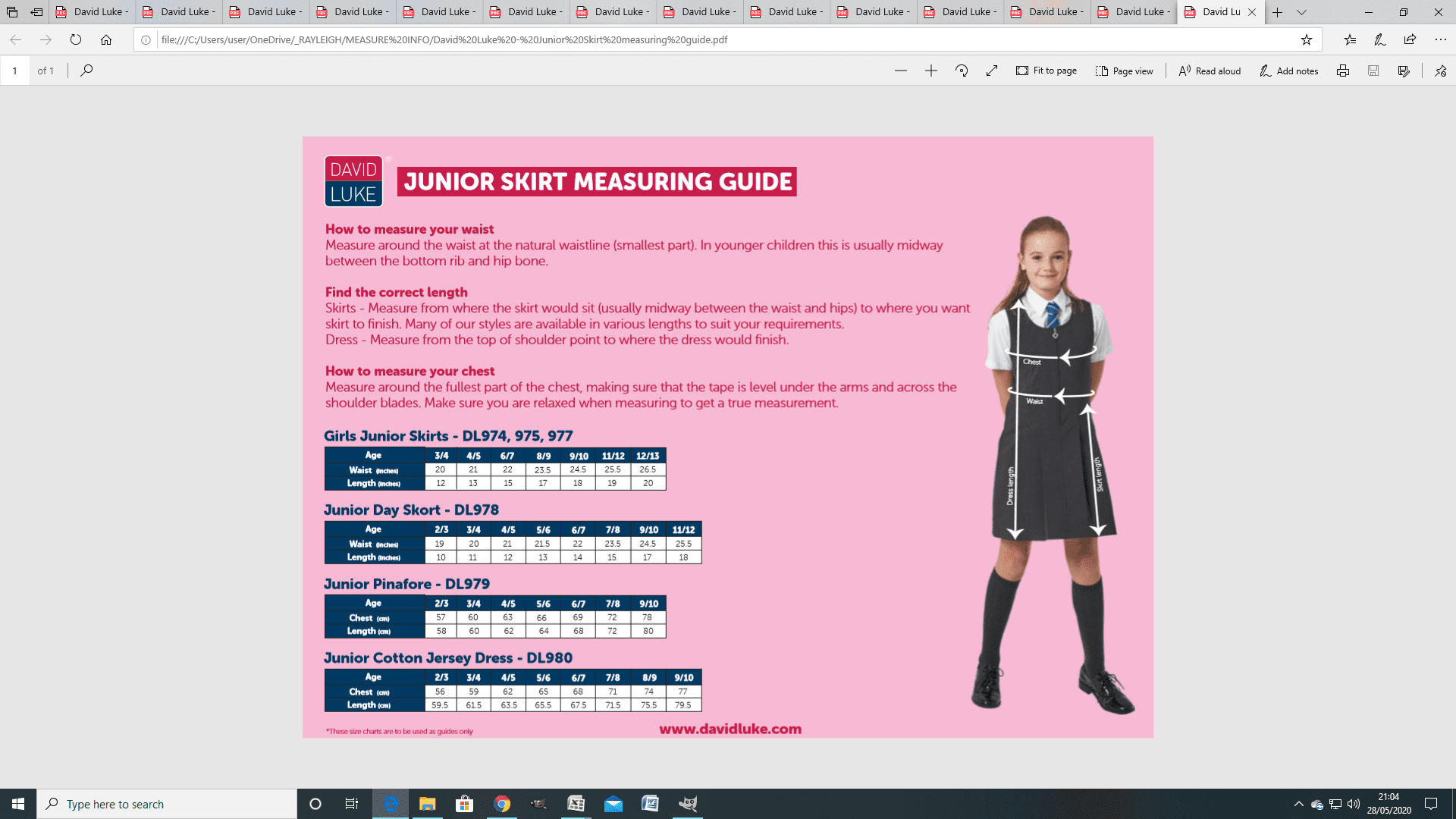This screenshot has height=819, width=1456.
Task: Click the zoom out minus control
Action: (900, 71)
